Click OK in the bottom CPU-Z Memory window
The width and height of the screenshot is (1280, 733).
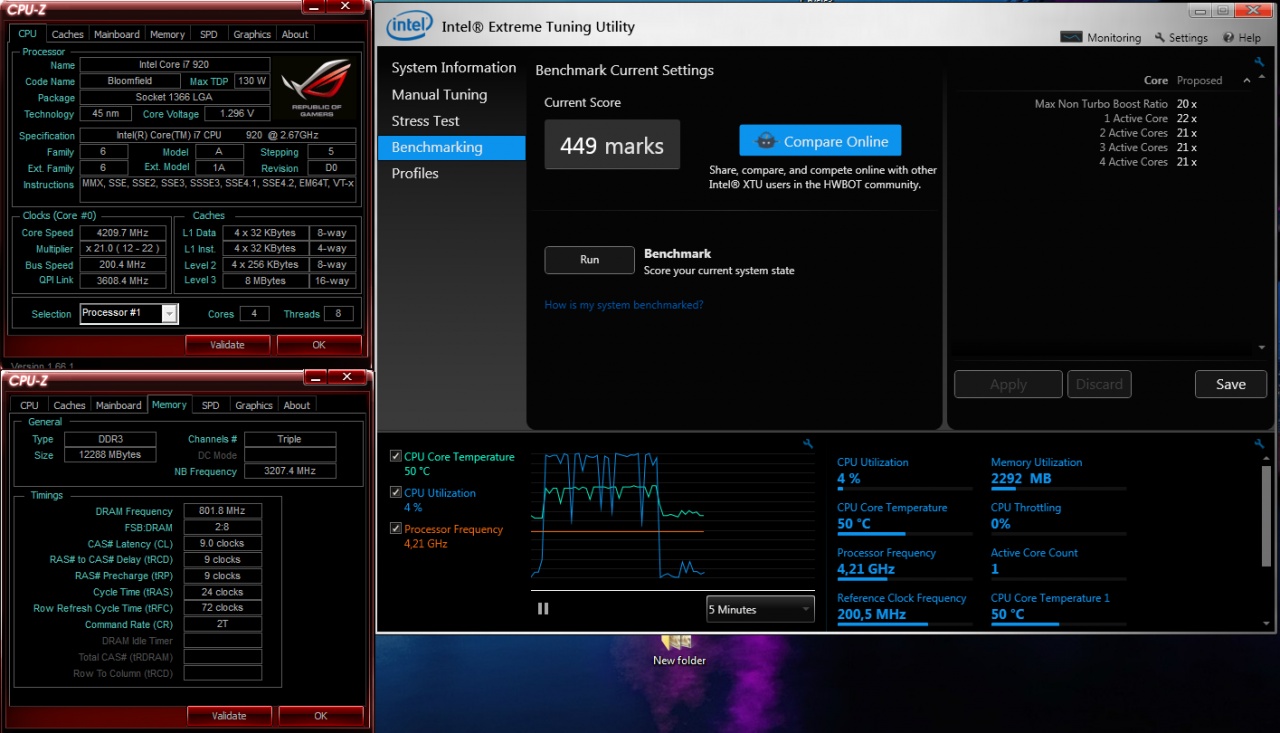(x=321, y=716)
